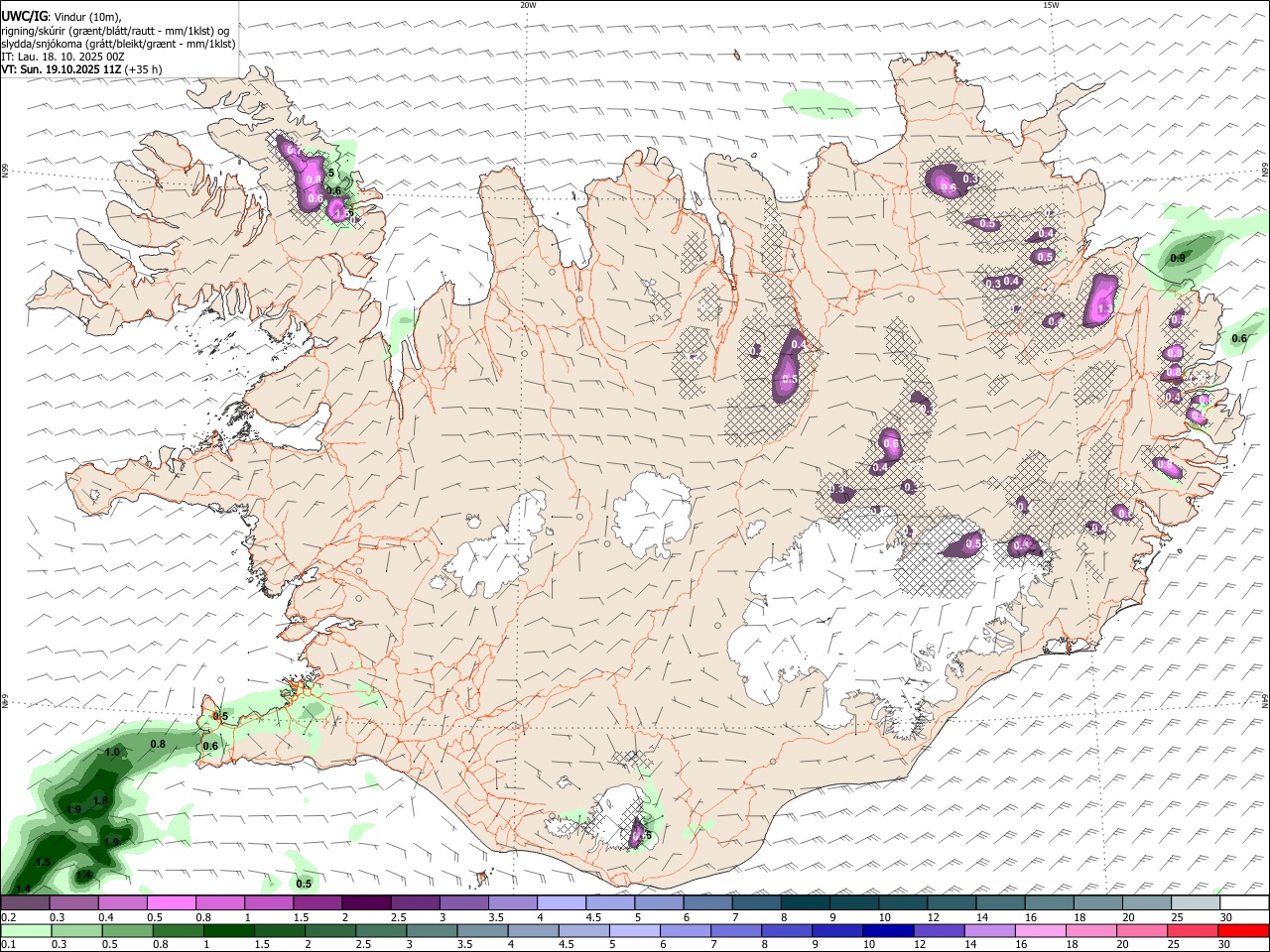Click the bright pink 0.5 swatch in snow legend

tap(171, 903)
